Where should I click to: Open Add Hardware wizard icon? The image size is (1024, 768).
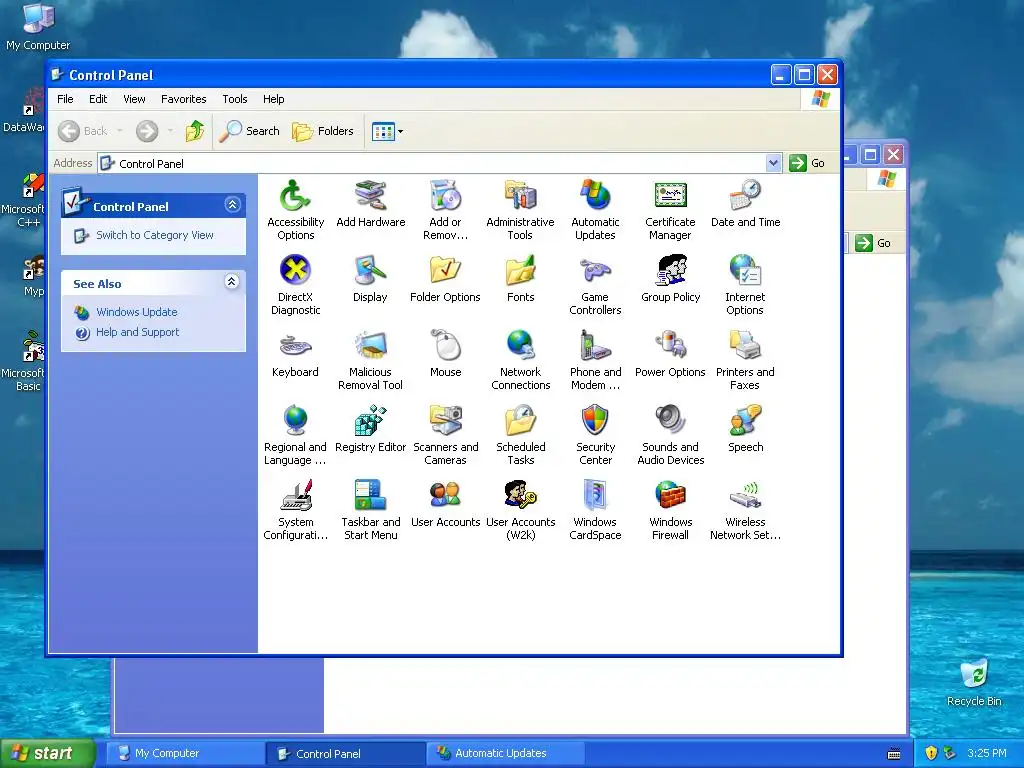pyautogui.click(x=370, y=195)
